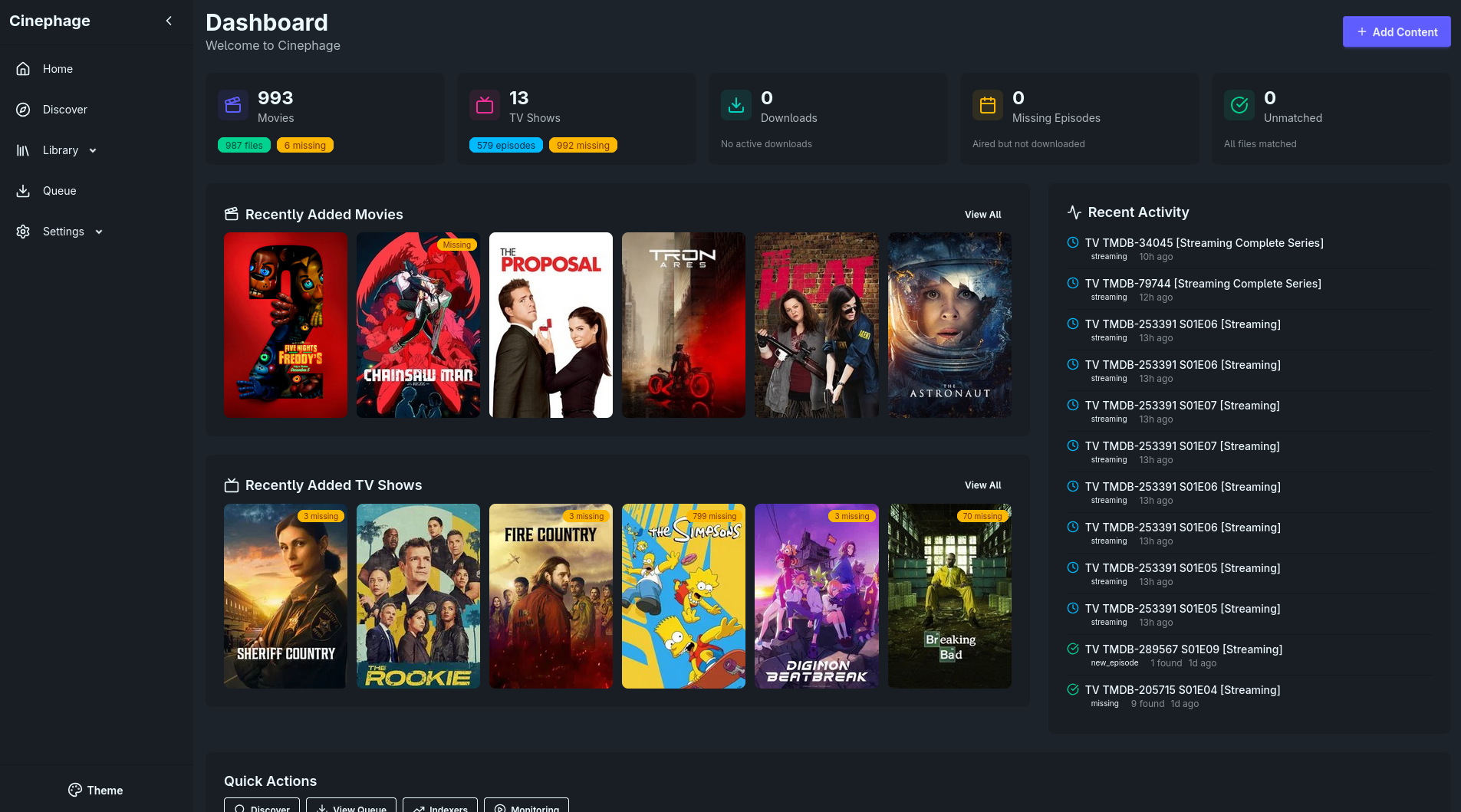Click the 6 missing movies badge
The image size is (1461, 812).
click(x=304, y=146)
